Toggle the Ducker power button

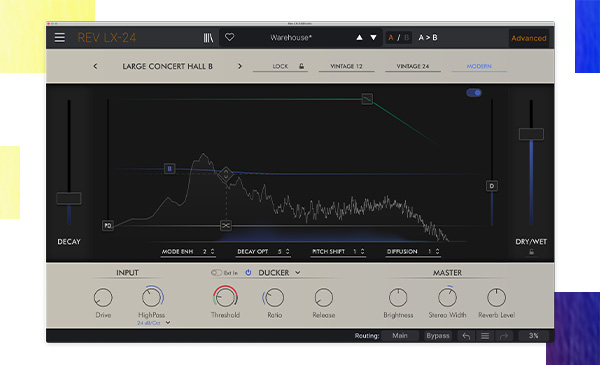[248, 272]
